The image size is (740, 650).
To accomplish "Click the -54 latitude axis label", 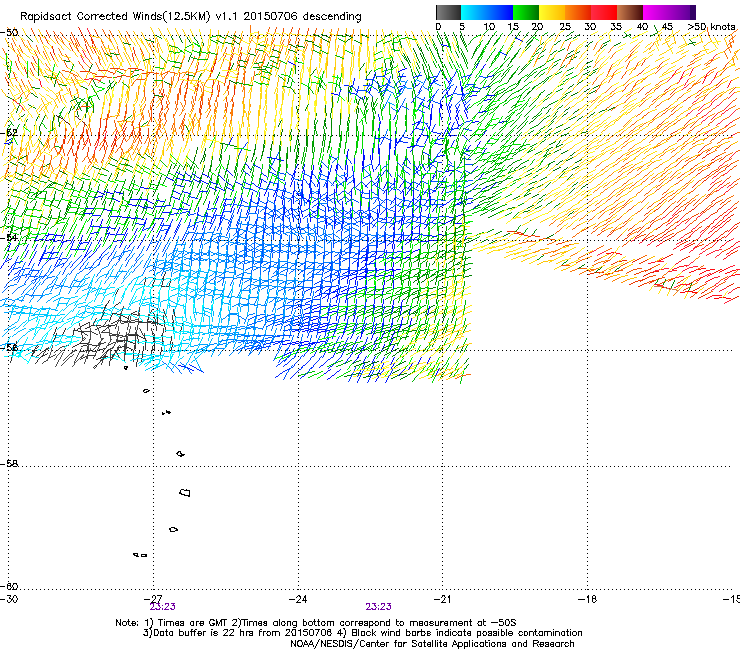I will point(9,237).
